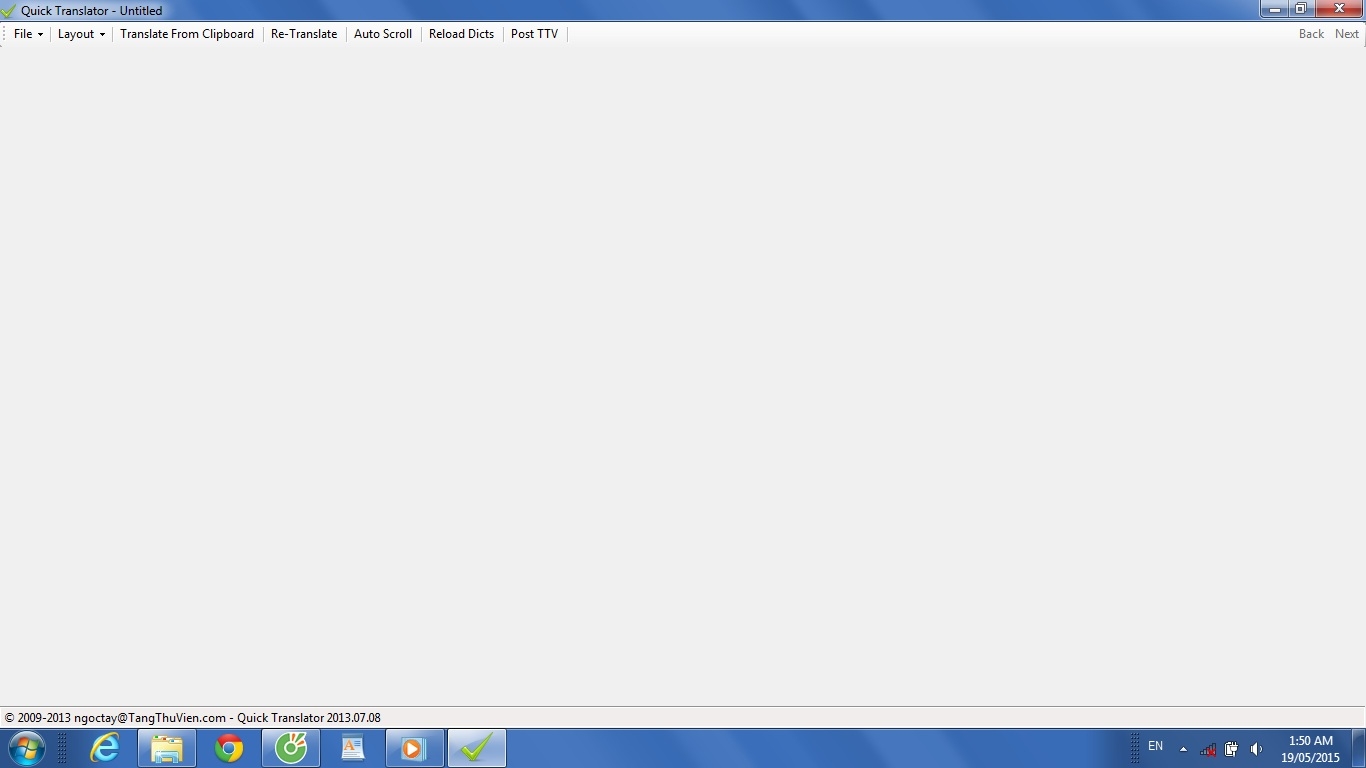This screenshot has height=768, width=1366.
Task: Click the Next navigation button
Action: coord(1347,34)
